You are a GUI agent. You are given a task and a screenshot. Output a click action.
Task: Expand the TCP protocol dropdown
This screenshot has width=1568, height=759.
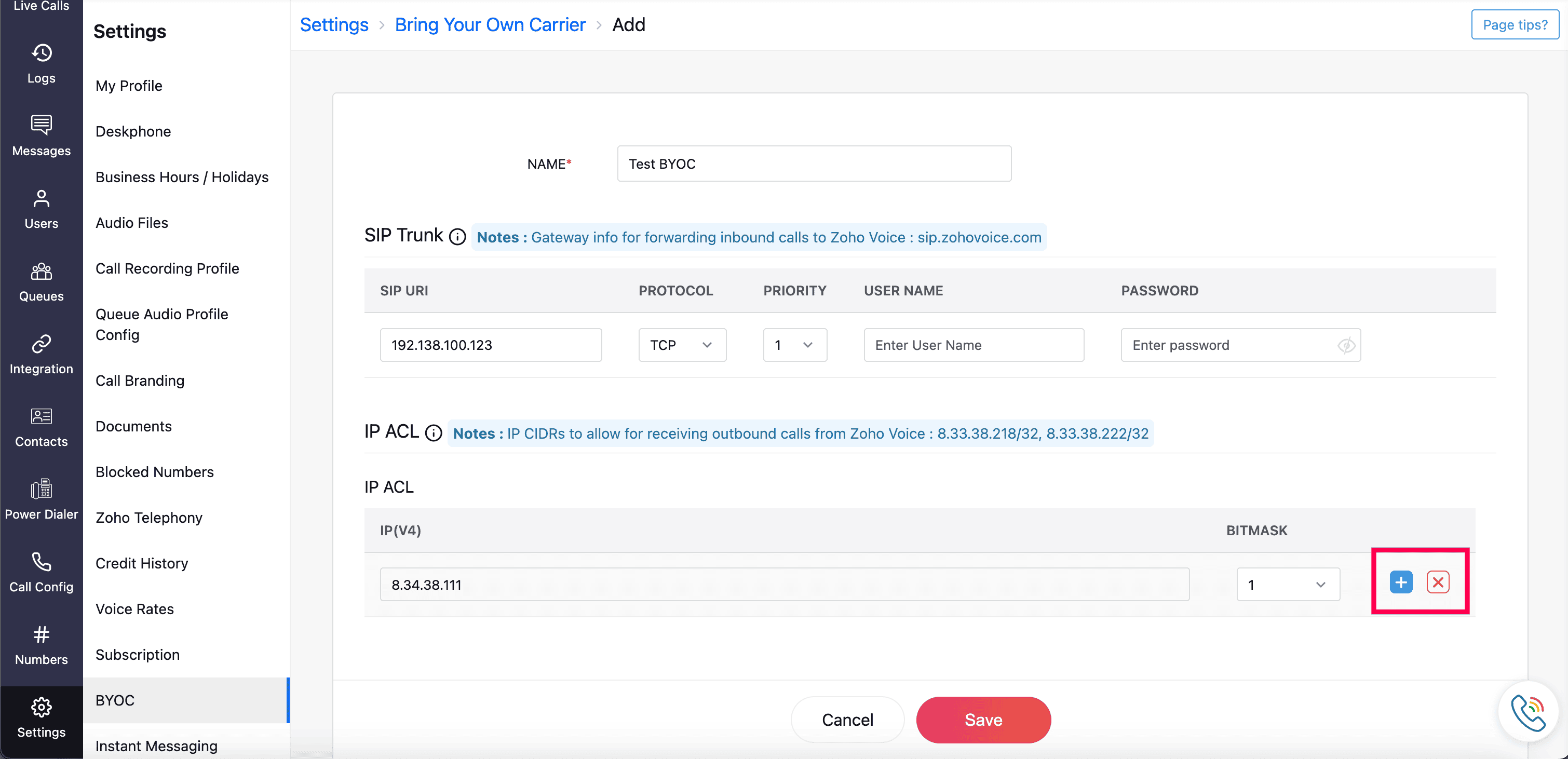click(x=682, y=345)
